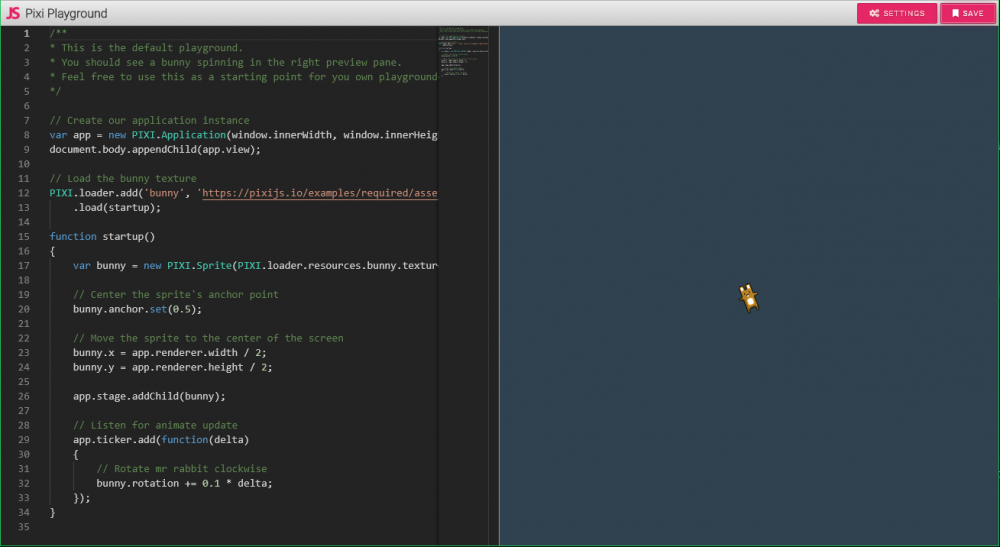Click the JS logo icon
Image resolution: width=1000 pixels, height=547 pixels.
tap(13, 13)
